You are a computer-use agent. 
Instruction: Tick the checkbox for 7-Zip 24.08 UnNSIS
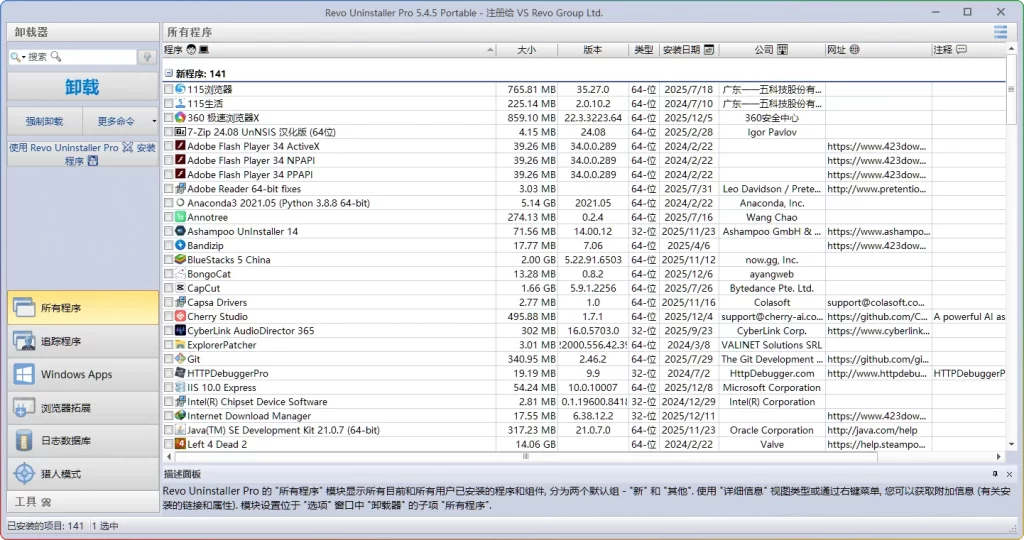(168, 132)
